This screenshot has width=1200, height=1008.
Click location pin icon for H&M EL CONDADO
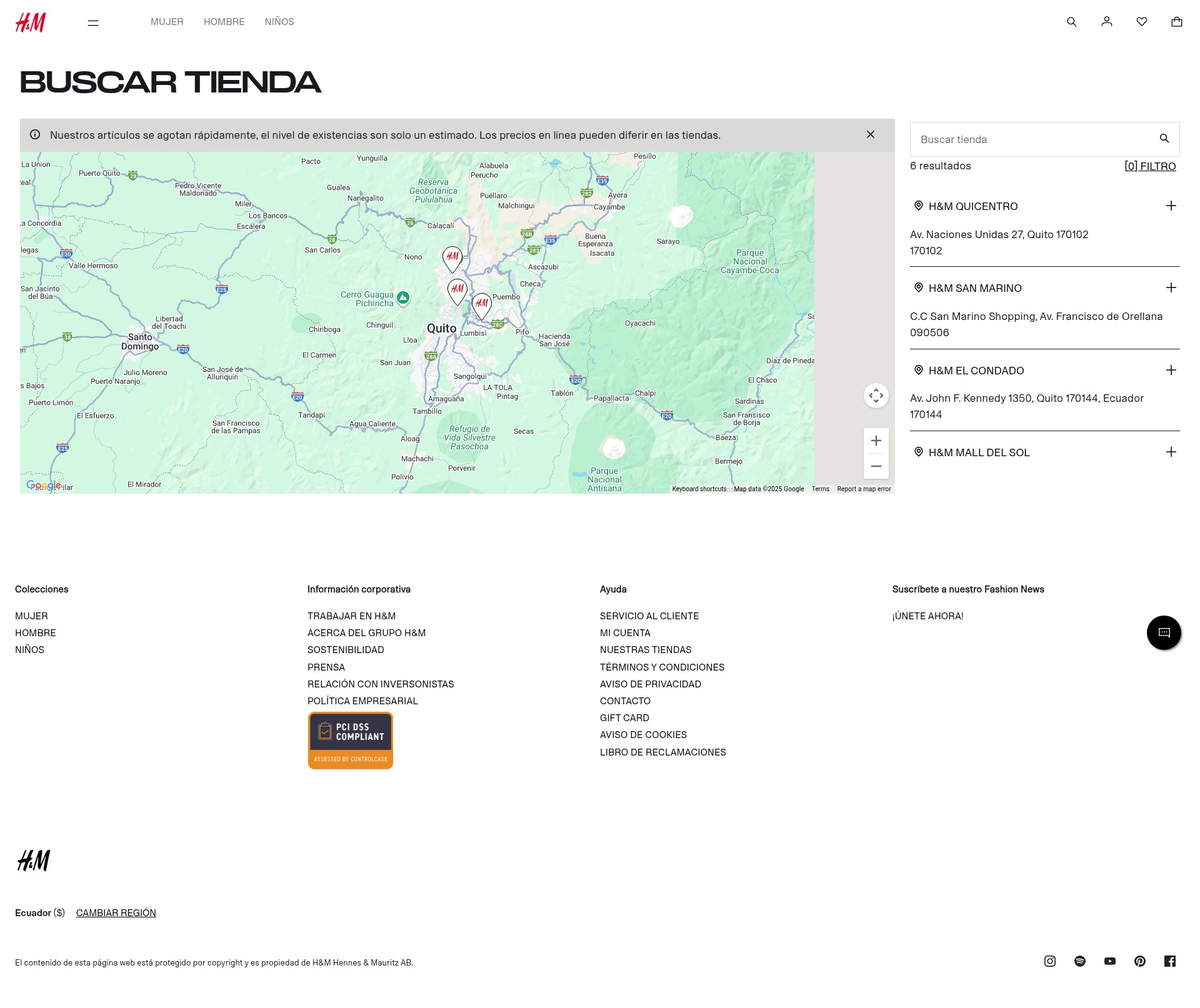click(919, 370)
